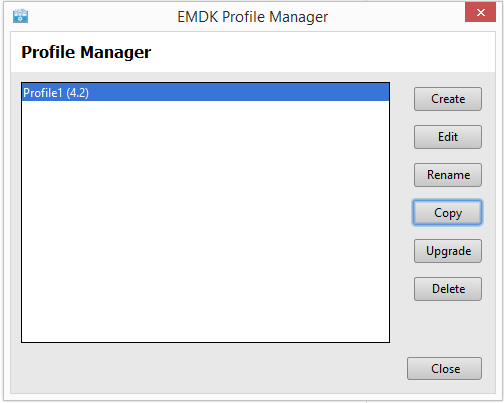The image size is (504, 403).
Task: Delete the selected profile
Action: 448,289
